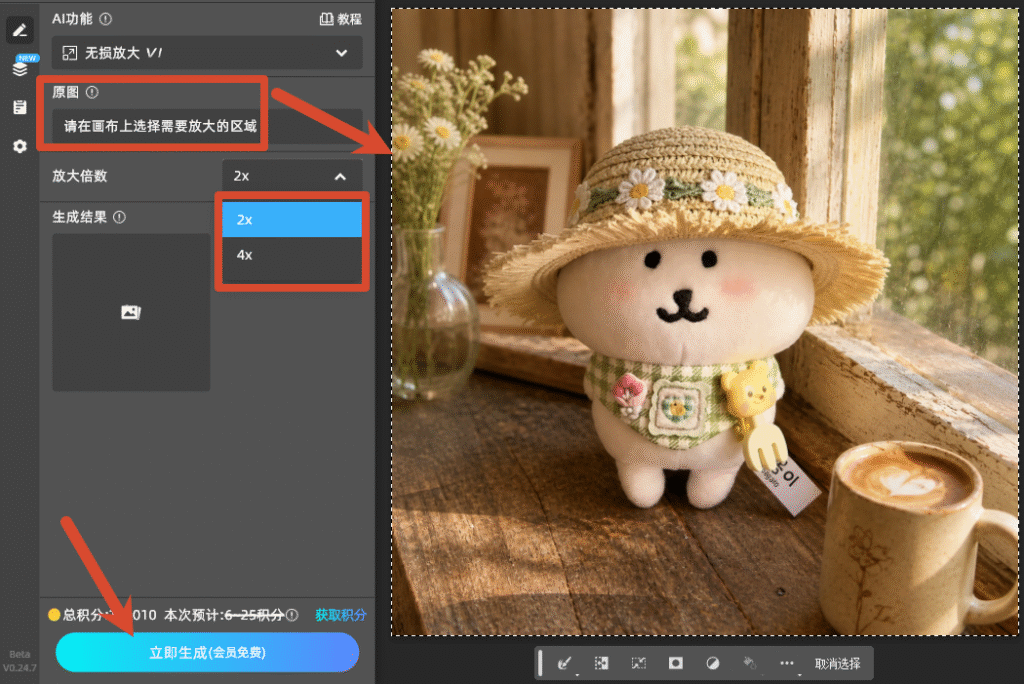
Task: Click the 放大倍数 label
Action: click(80, 176)
